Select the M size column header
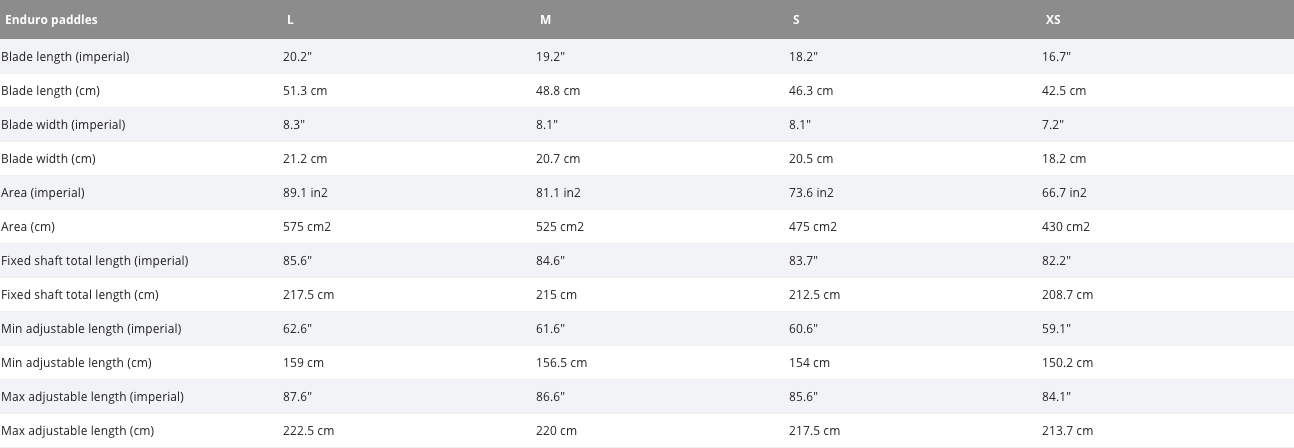Image resolution: width=1294 pixels, height=448 pixels. [x=544, y=20]
